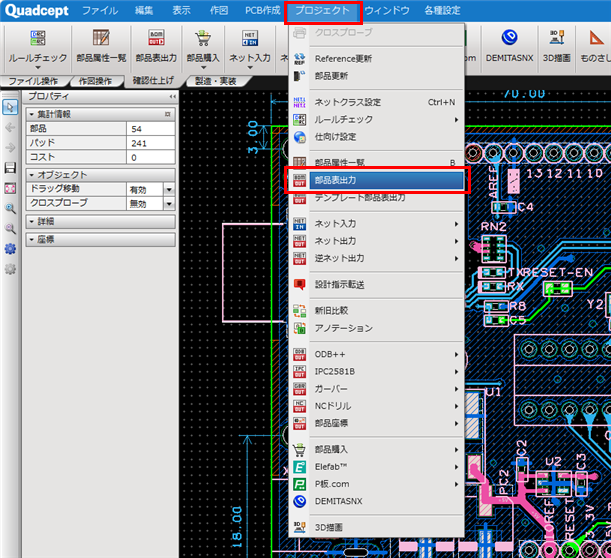Click the ルールチェック toolbar icon

(x=37, y=40)
